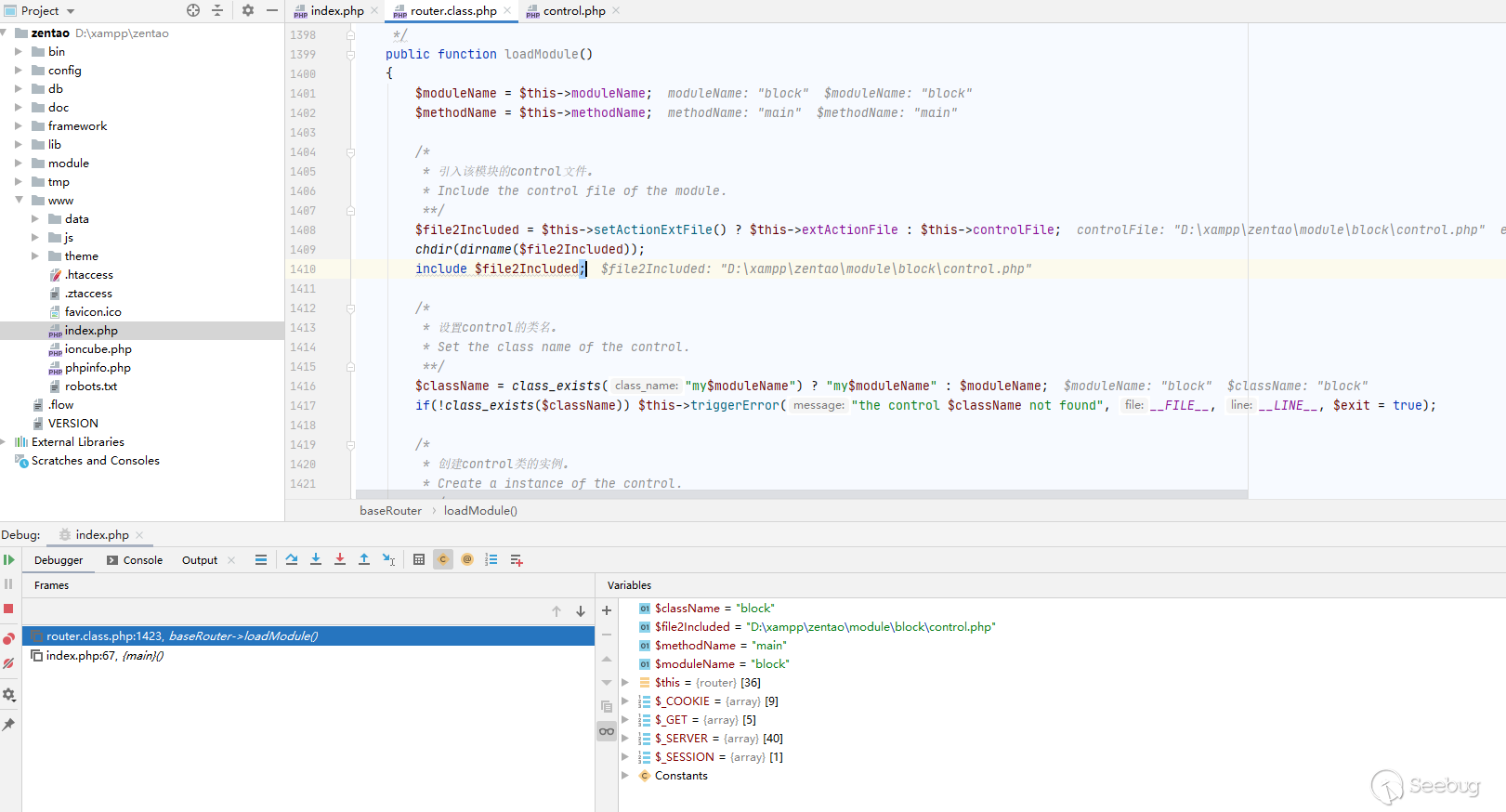
Task: Open Evaluate Expression calculator icon
Action: click(x=419, y=559)
